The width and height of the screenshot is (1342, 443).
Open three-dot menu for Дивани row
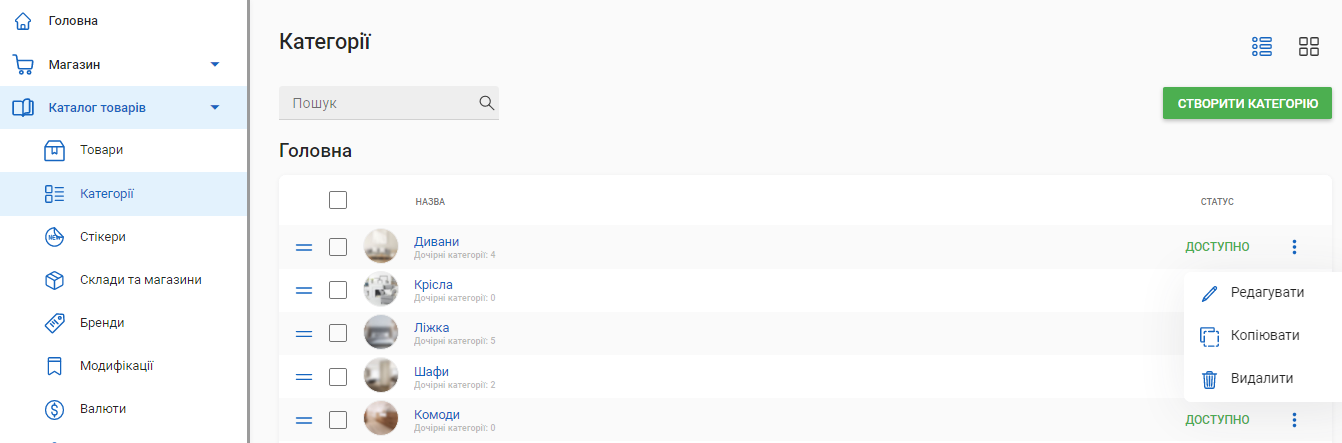pyautogui.click(x=1294, y=247)
